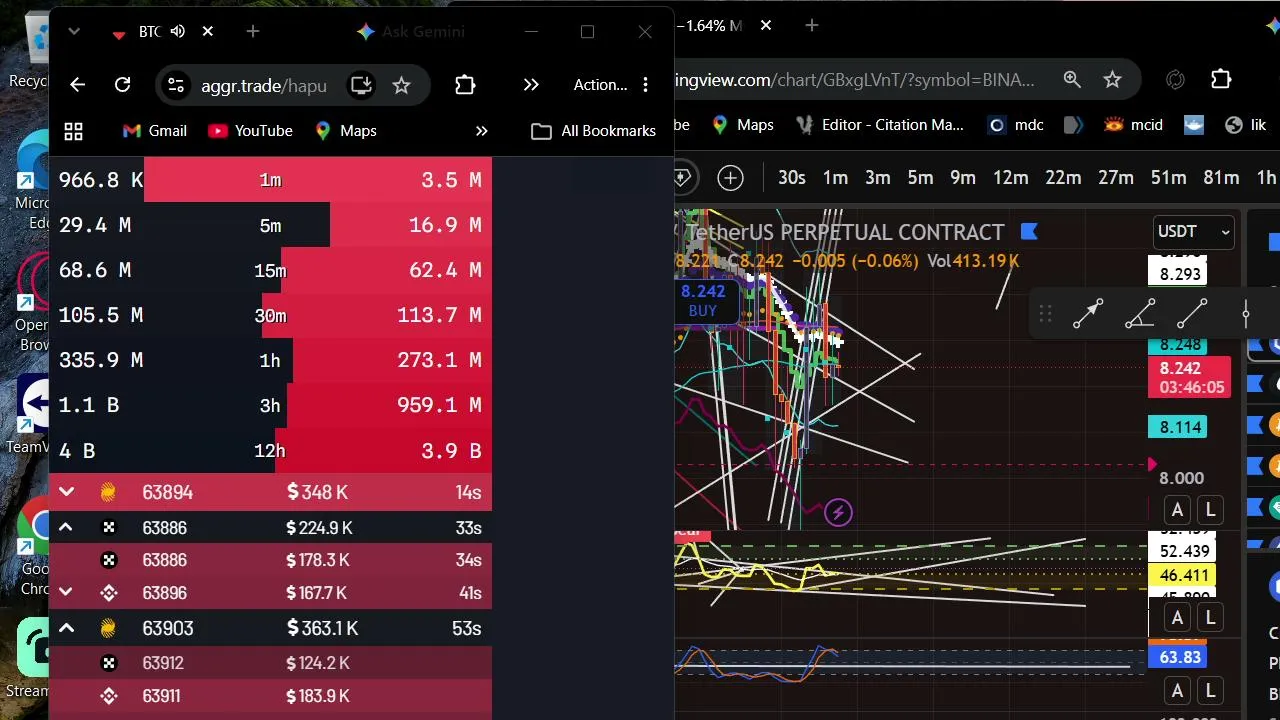Viewport: 1280px width, 720px height.
Task: Select the 3m timeframe in TradingView
Action: [x=877, y=178]
